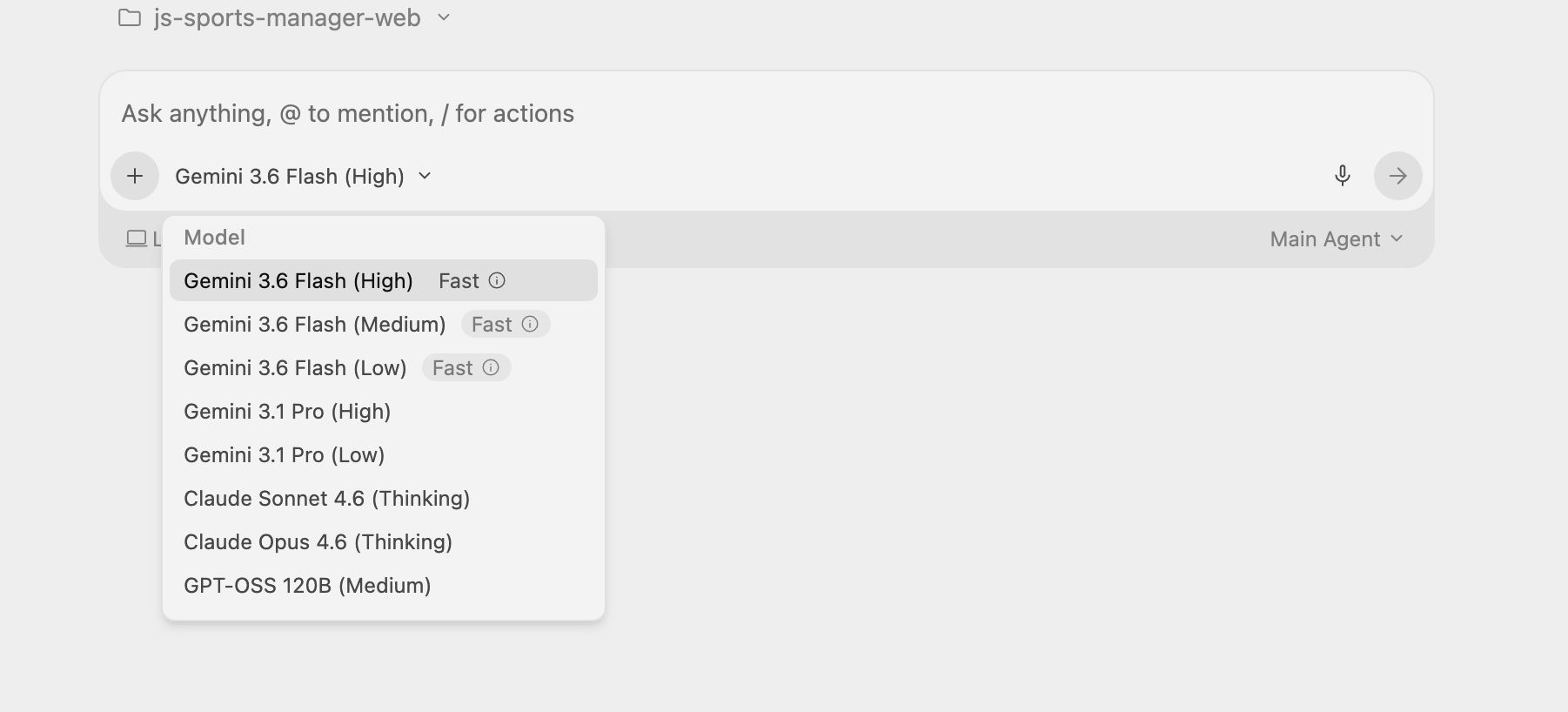Choose Gemini 3.1 Pro (Low)
This screenshot has width=1568, height=712.
384,454
